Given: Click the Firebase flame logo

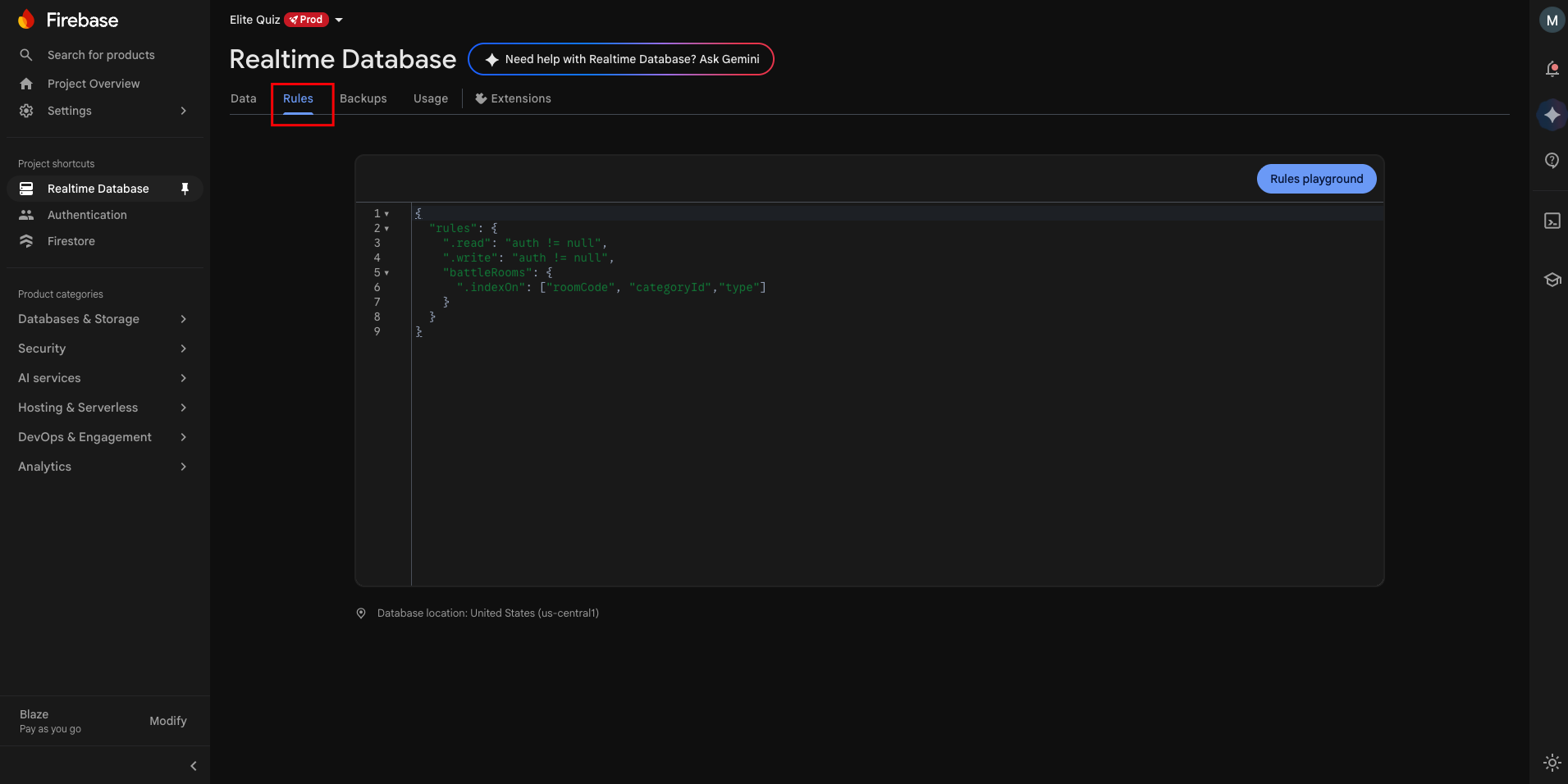Looking at the screenshot, I should [x=26, y=20].
